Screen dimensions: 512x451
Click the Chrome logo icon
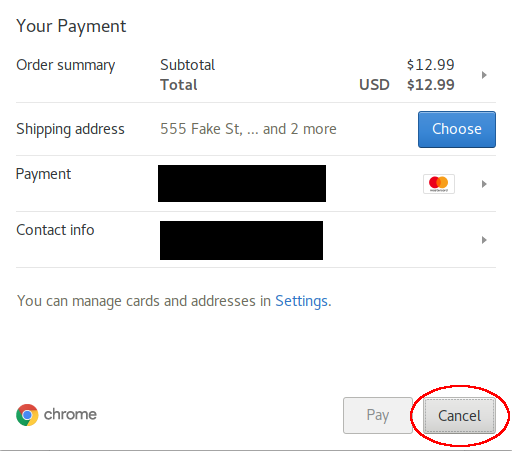point(27,415)
